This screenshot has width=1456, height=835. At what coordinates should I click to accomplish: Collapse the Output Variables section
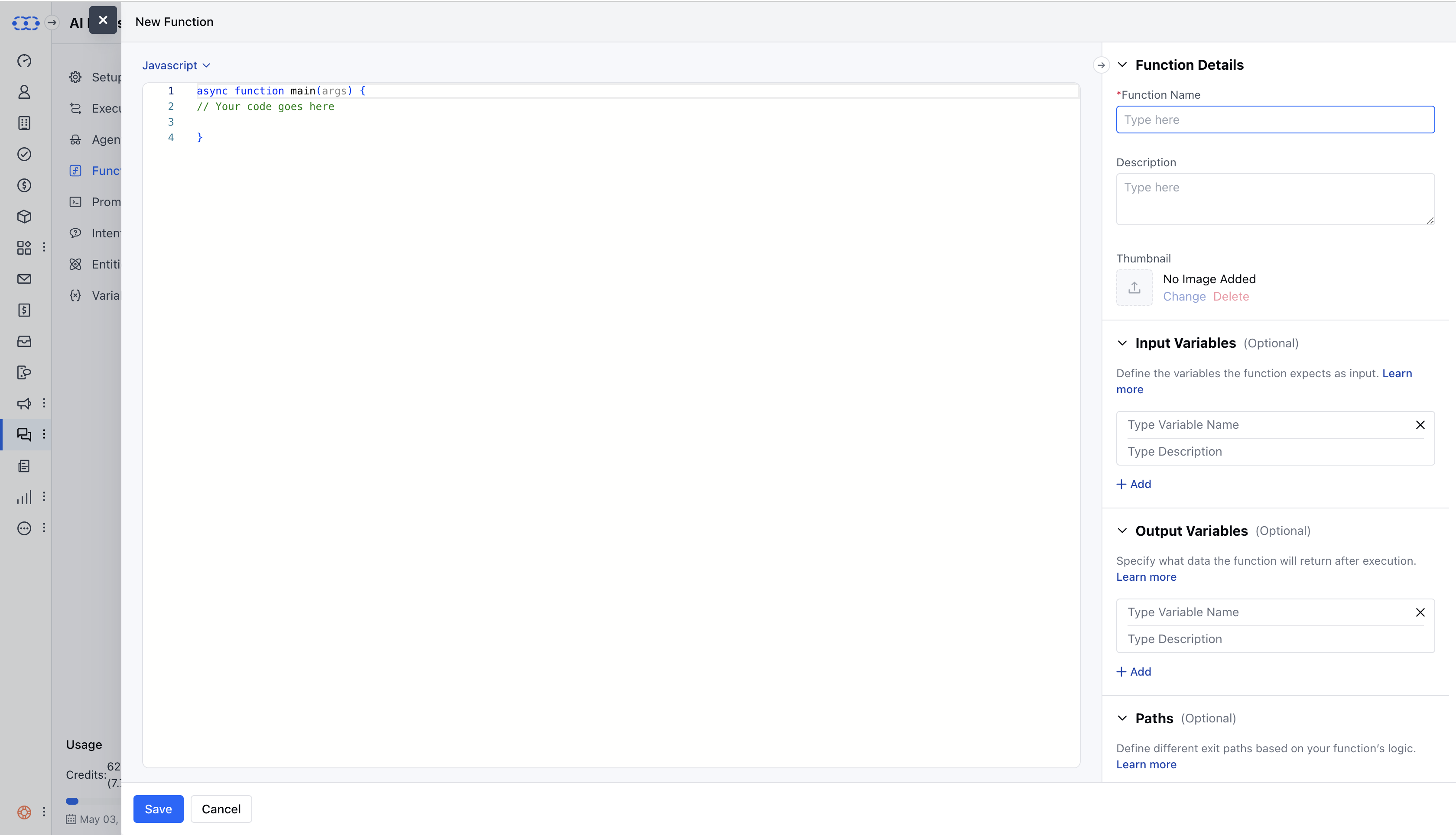tap(1122, 531)
